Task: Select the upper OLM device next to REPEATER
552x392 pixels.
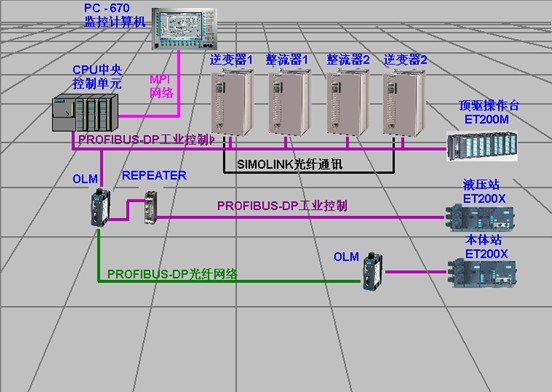Action: [101, 207]
